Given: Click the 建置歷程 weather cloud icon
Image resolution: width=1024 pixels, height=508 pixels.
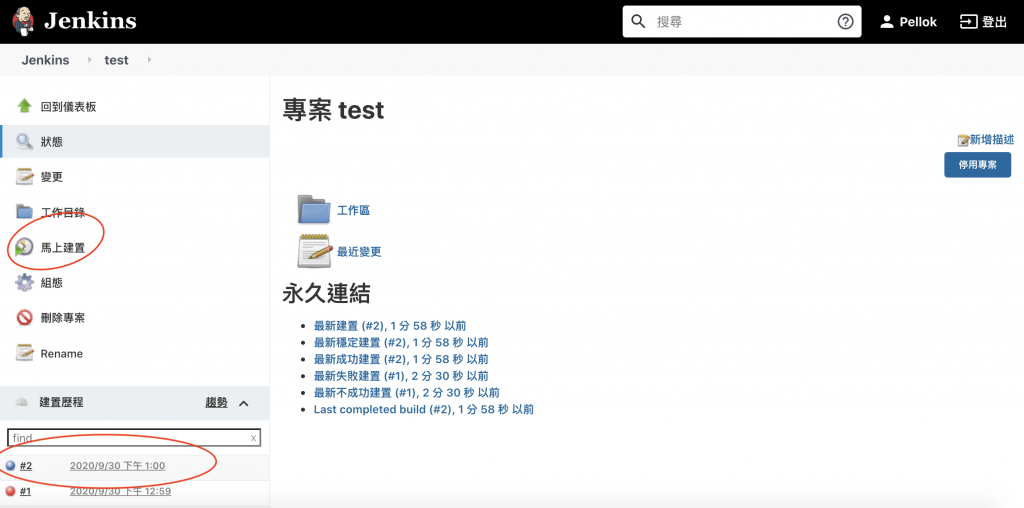Looking at the screenshot, I should click(22, 402).
